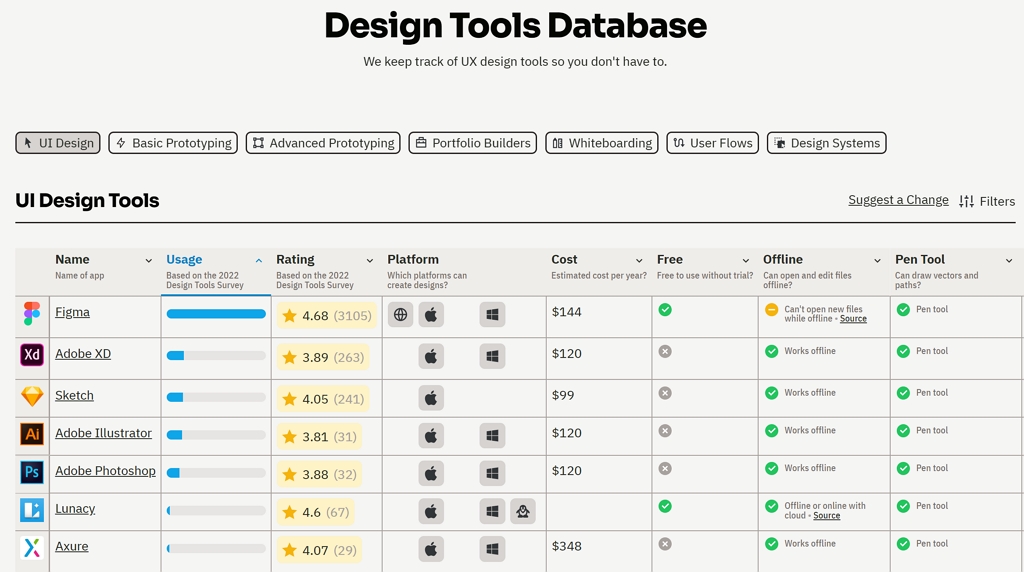Image resolution: width=1024 pixels, height=572 pixels.
Task: Open the Lunacy tool link
Action: click(x=75, y=509)
